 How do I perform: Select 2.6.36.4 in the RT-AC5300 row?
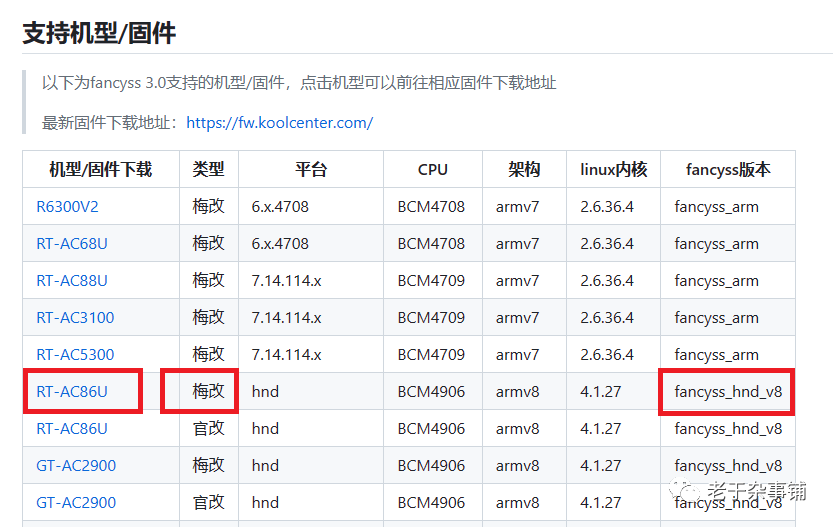tap(607, 354)
